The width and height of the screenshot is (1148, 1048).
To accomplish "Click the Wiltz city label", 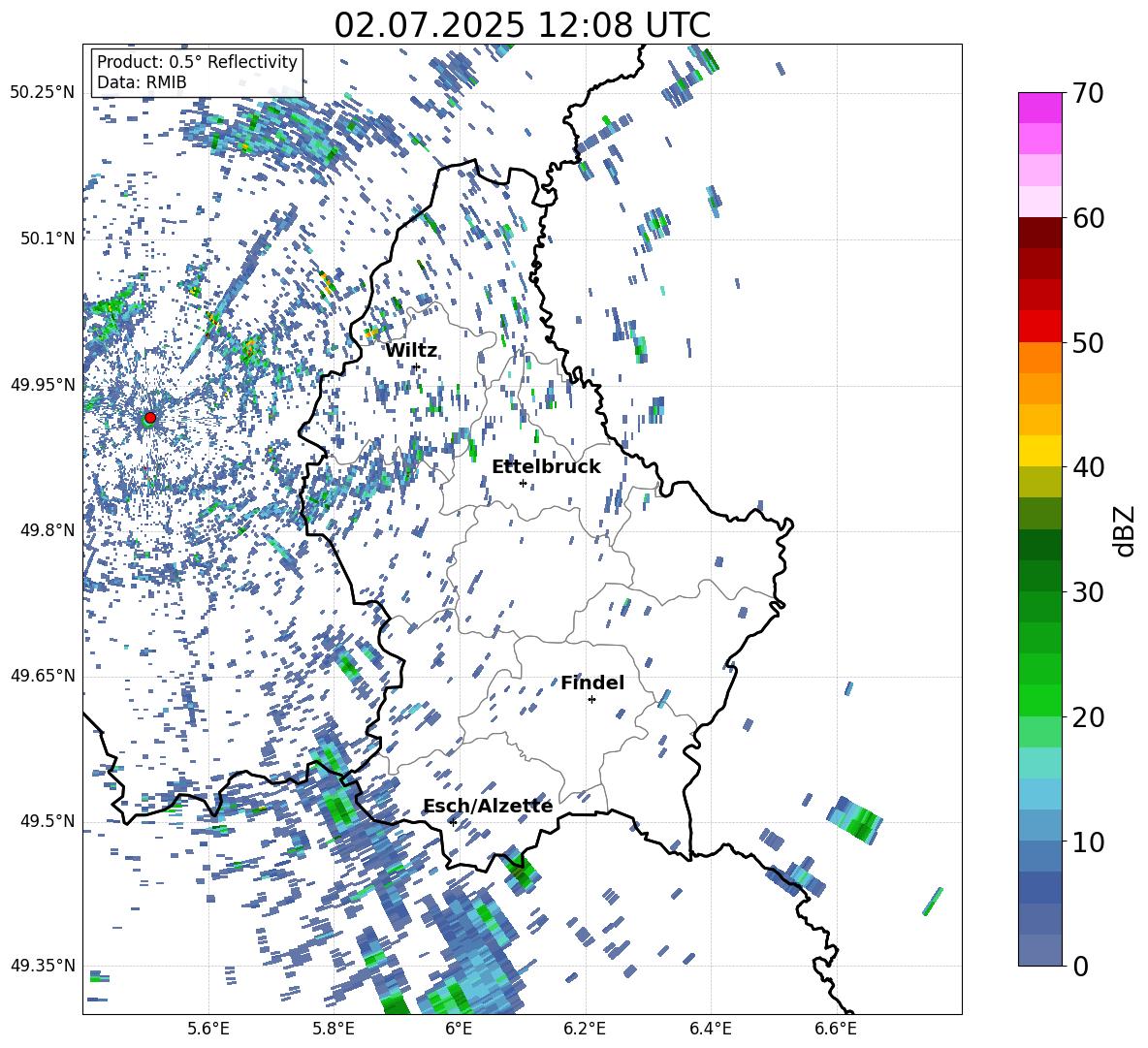I will 411,351.
